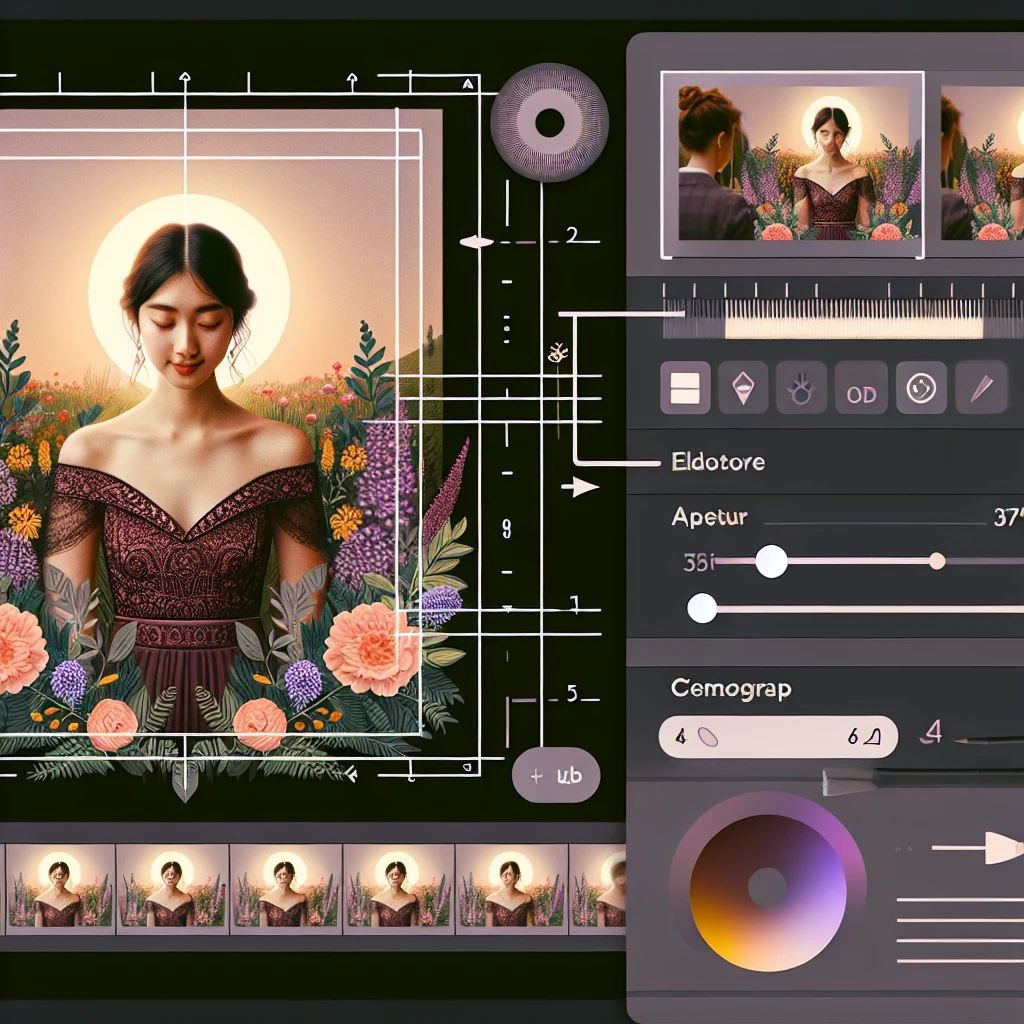Select the first filmstrip frame thumbnail
This screenshot has height=1024, width=1024.
point(58,887)
